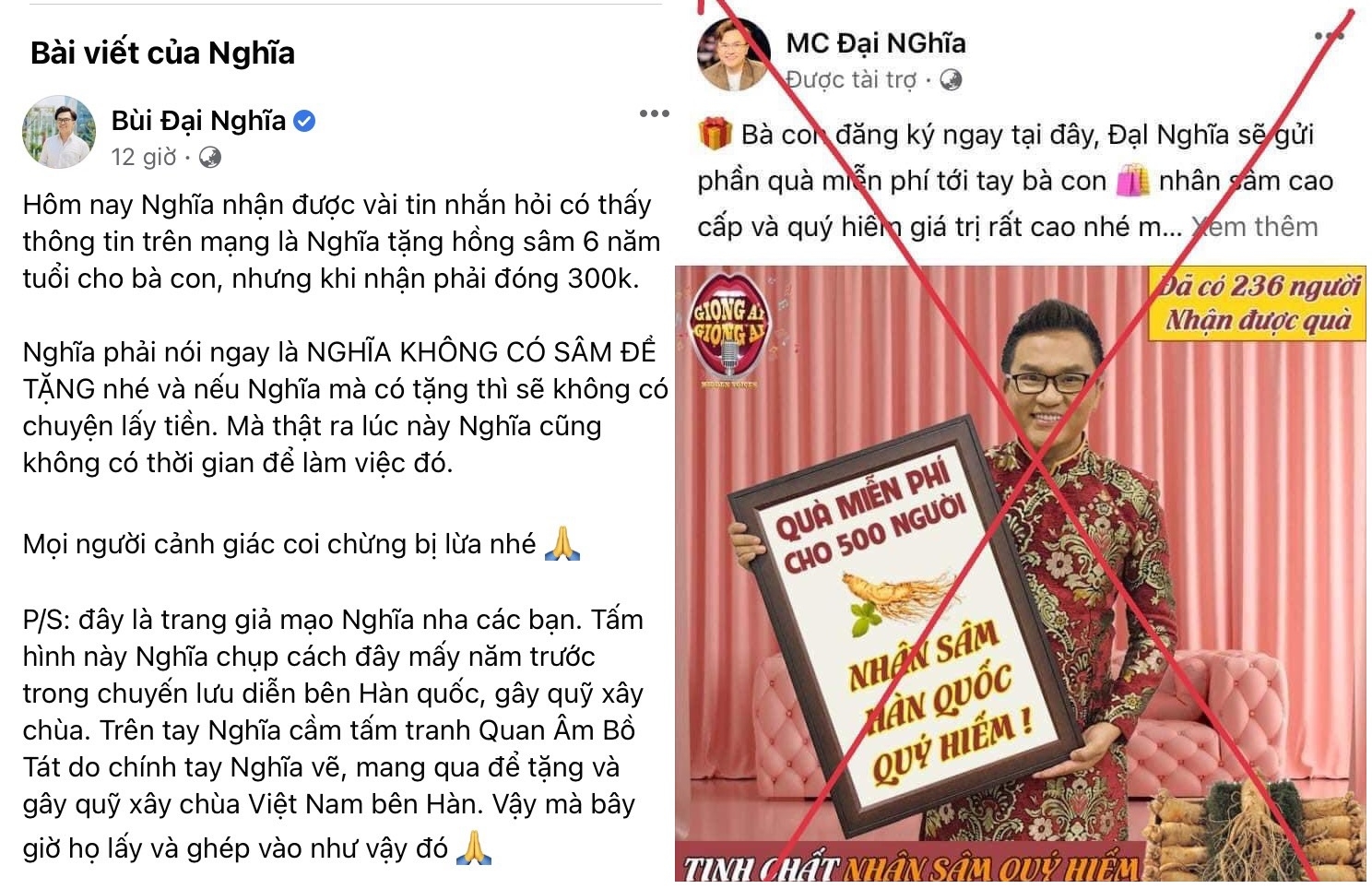Open the options menu on the sponsored post
The width and height of the screenshot is (1372, 889).
[x=1329, y=36]
